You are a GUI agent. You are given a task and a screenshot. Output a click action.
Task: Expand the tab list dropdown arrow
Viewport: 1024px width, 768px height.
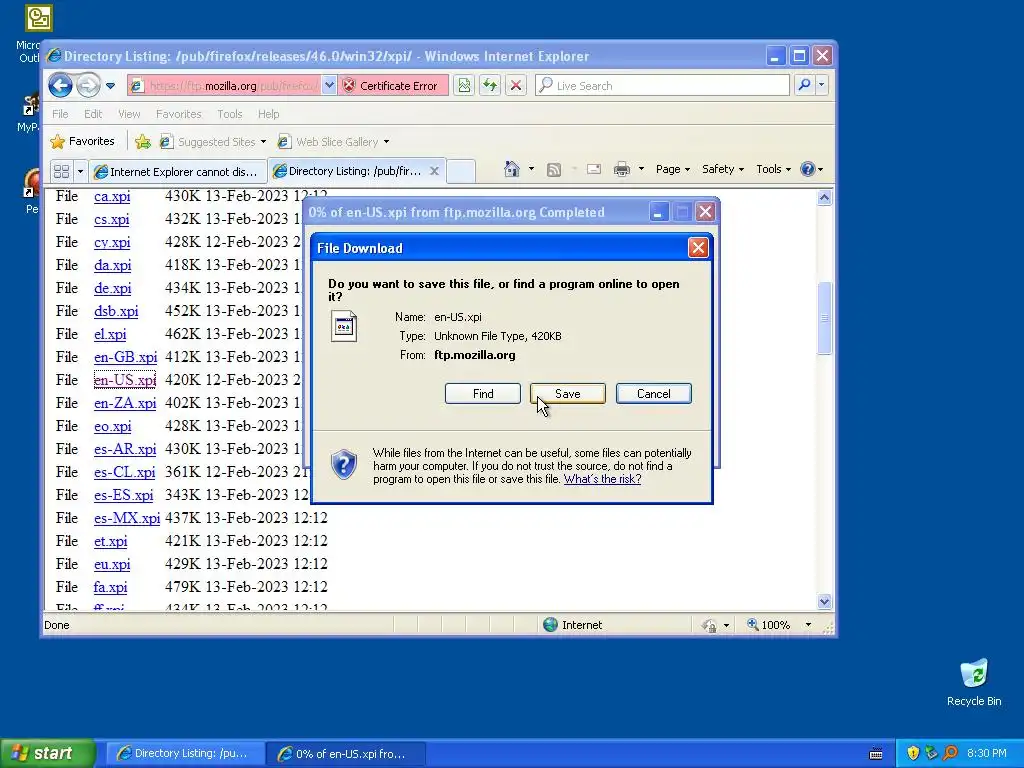pos(80,171)
